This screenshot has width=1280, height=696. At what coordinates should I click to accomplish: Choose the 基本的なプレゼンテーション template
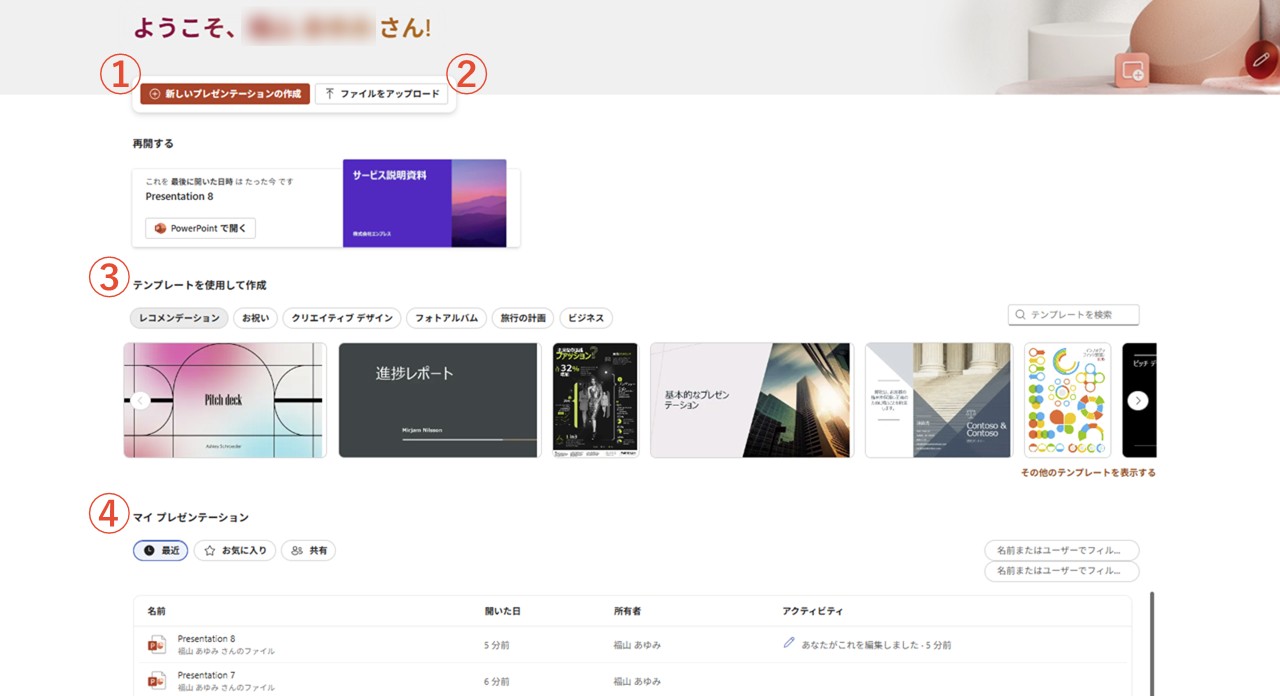pos(750,400)
